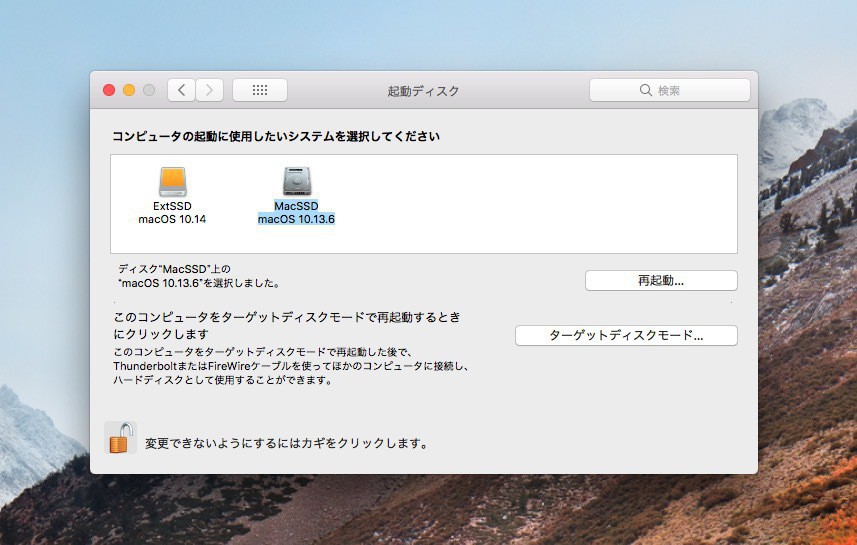Show all preferences grid button
This screenshot has height=545, width=857.
pos(260,90)
